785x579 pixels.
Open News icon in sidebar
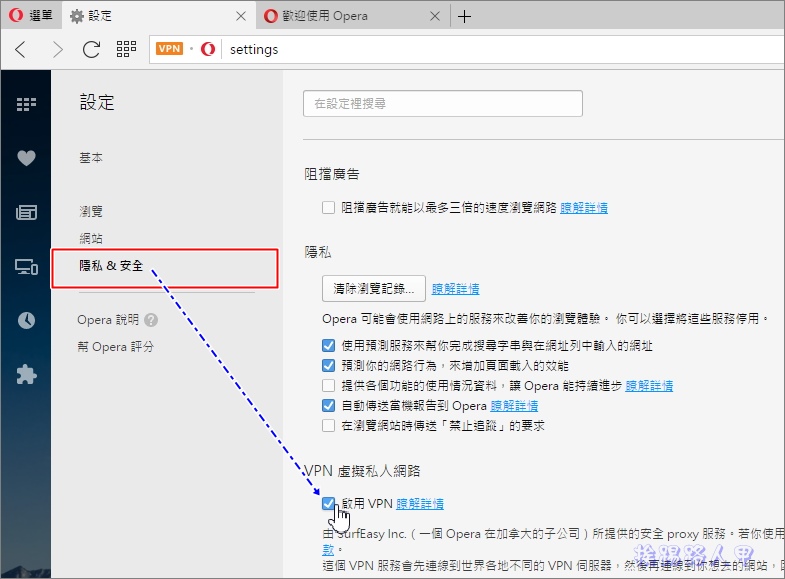point(26,212)
